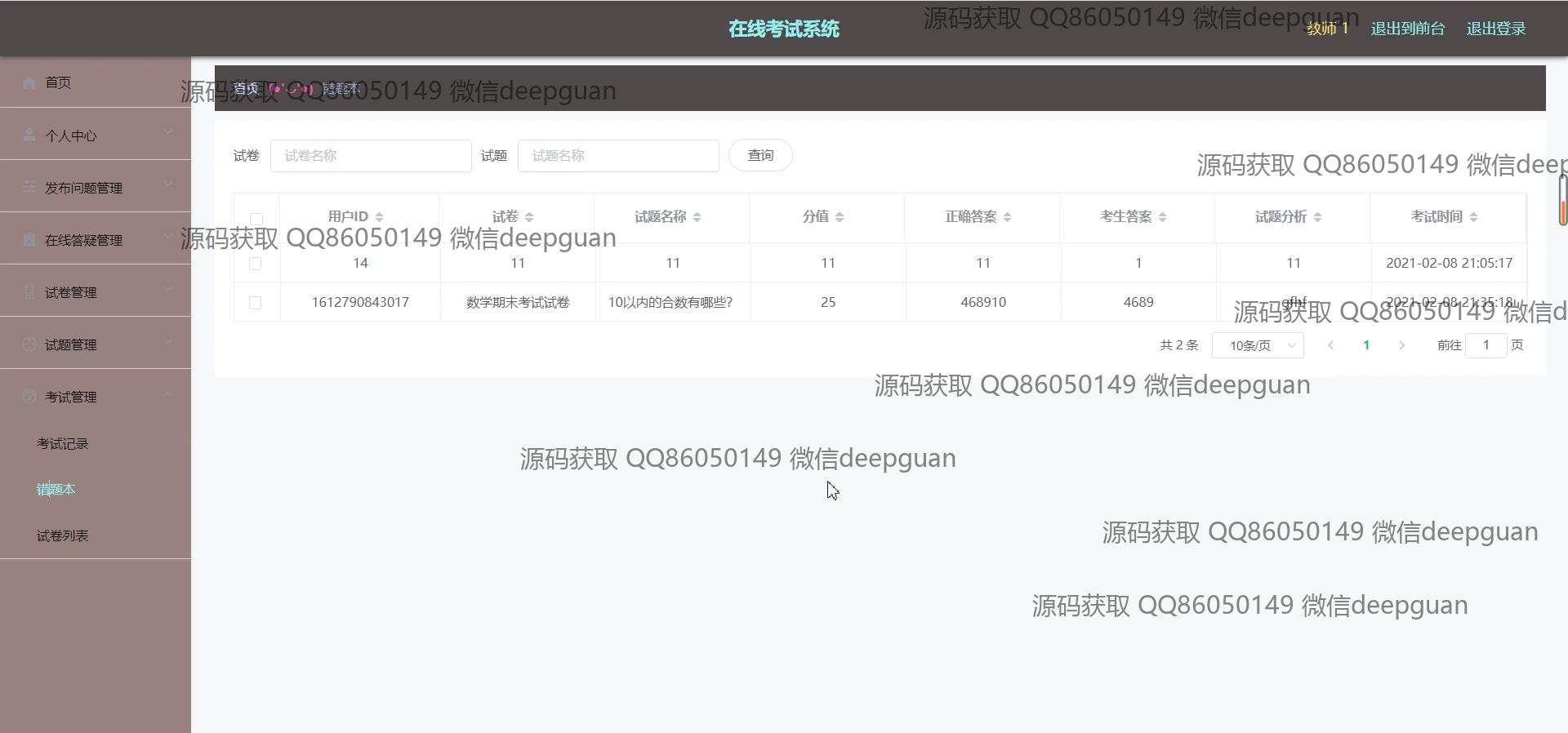Click the icon beside 试题管理
The height and width of the screenshot is (733, 1568).
pyautogui.click(x=29, y=344)
